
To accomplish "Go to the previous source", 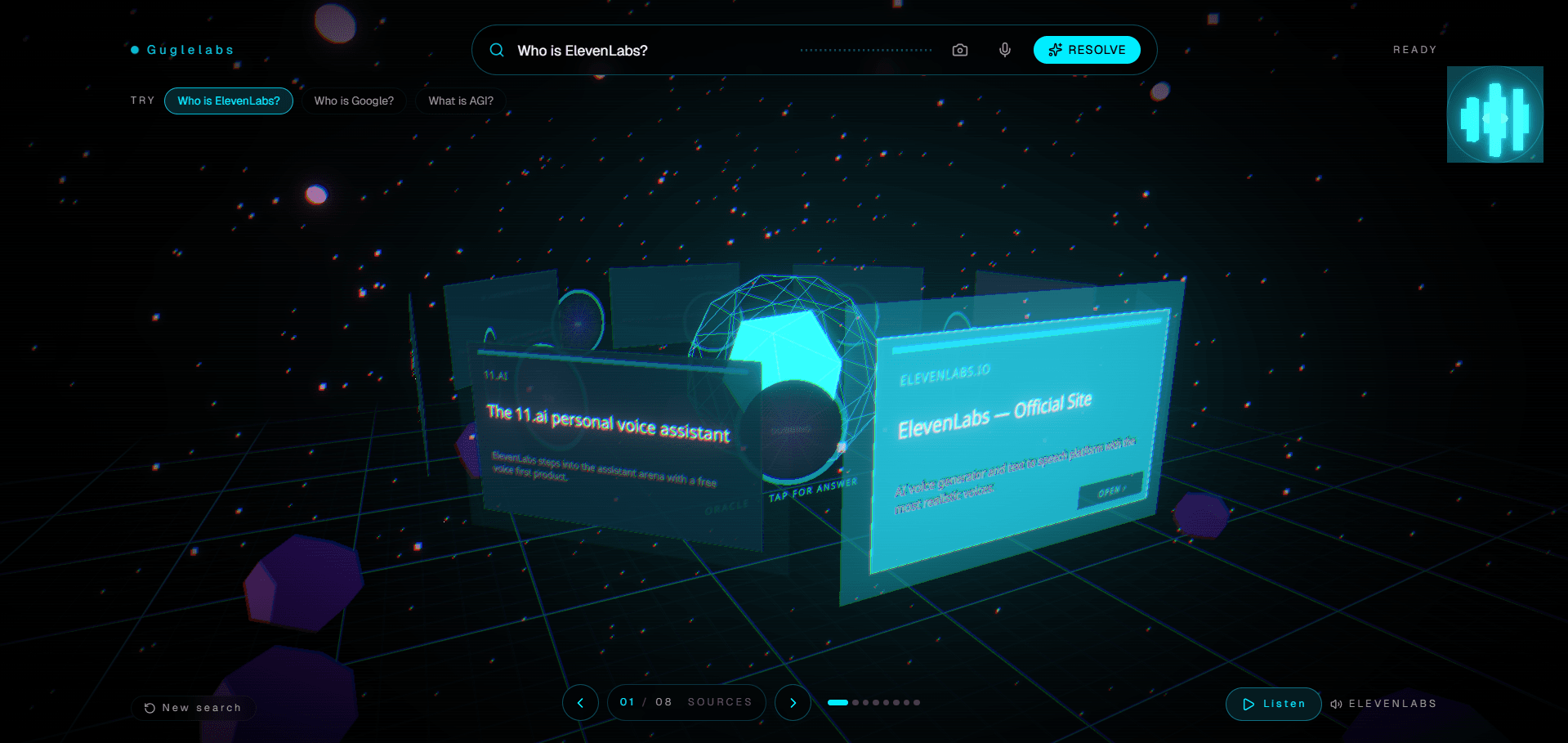I will tap(581, 703).
